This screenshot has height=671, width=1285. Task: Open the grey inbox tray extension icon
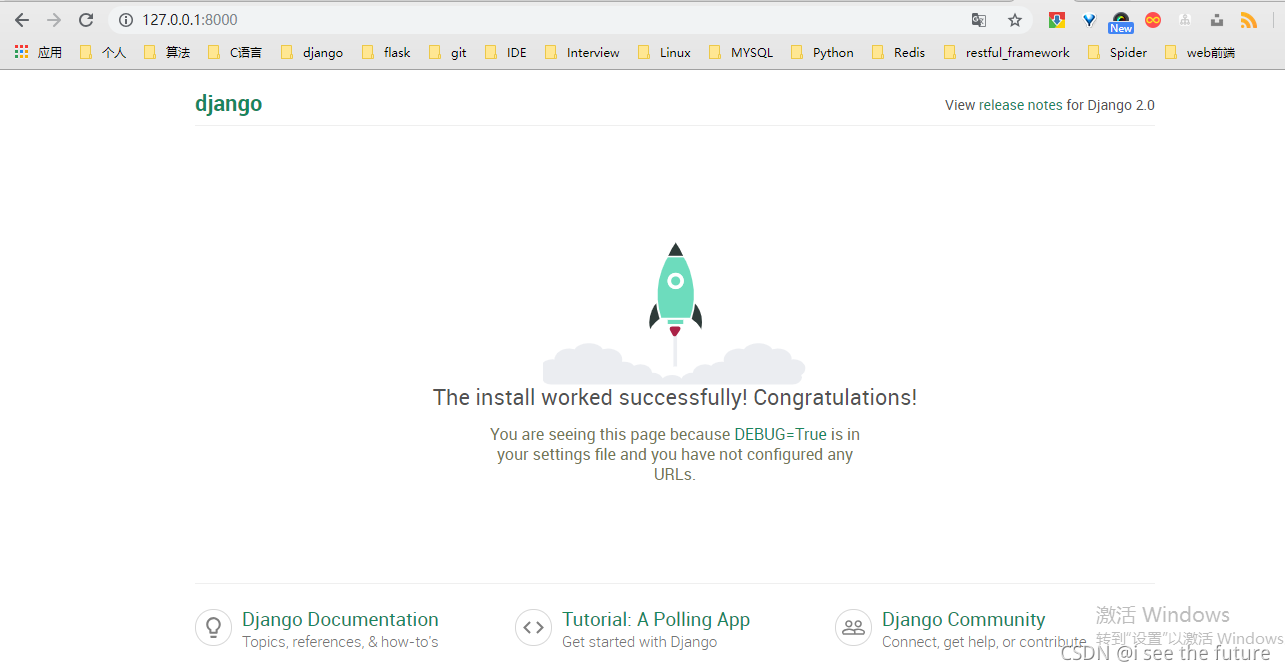[1217, 20]
